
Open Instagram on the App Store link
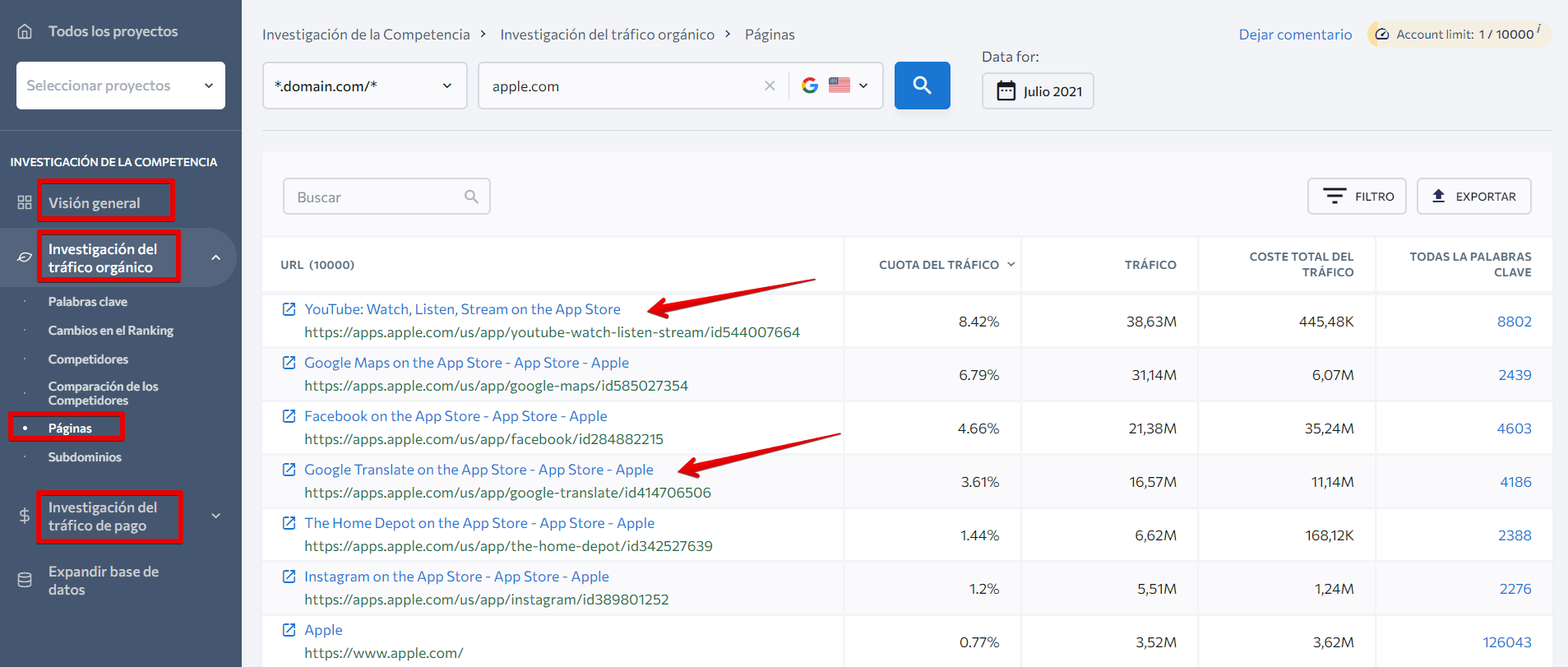(456, 577)
